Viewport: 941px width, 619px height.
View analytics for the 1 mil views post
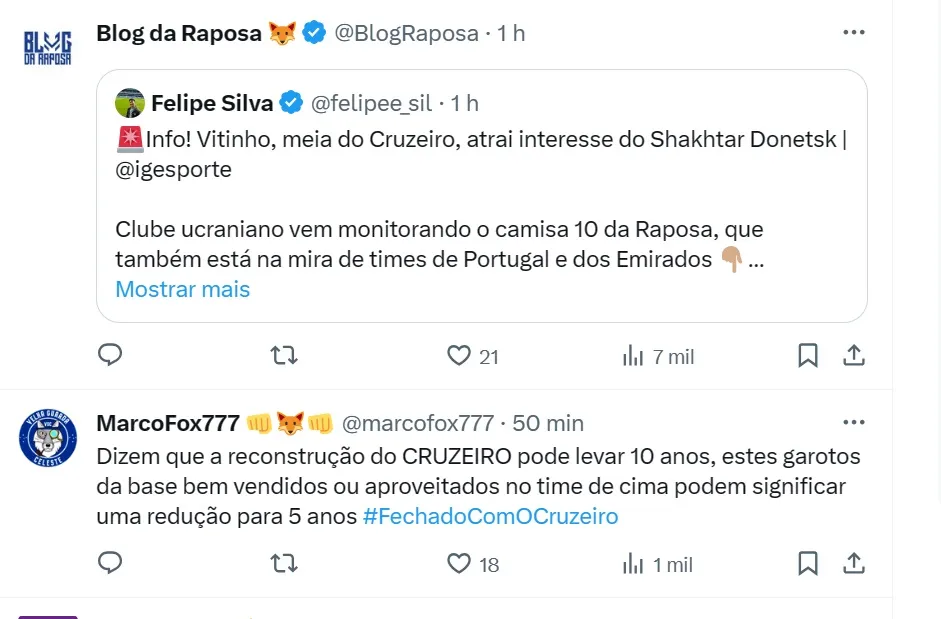[x=633, y=564]
